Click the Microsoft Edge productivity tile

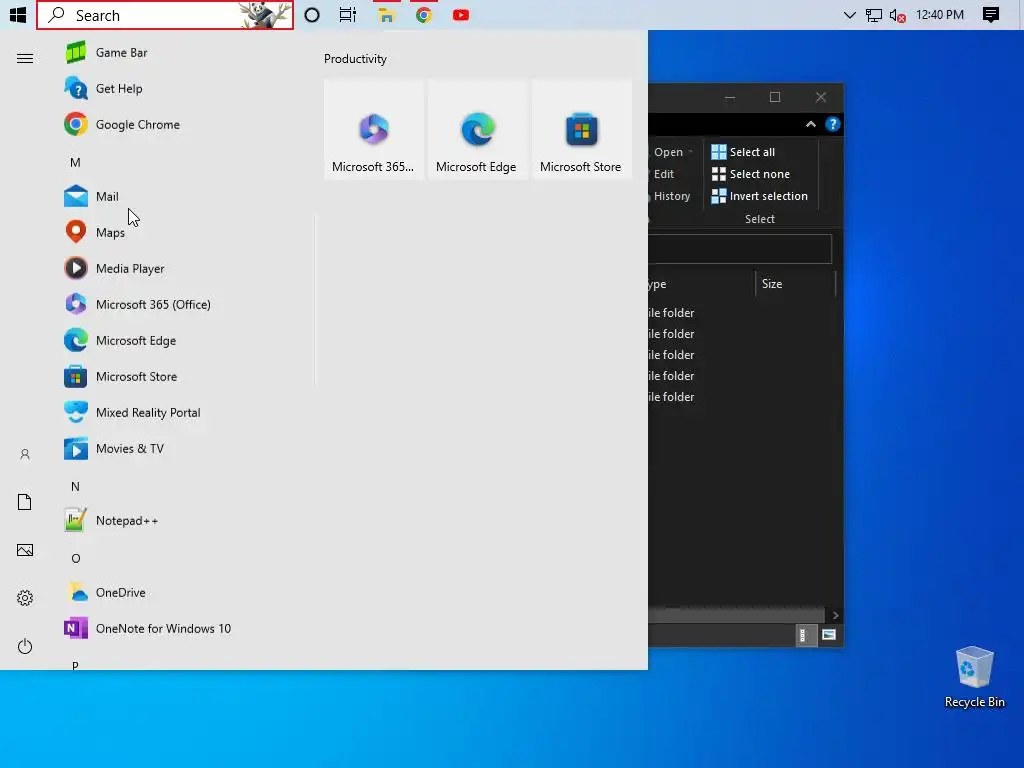click(477, 129)
